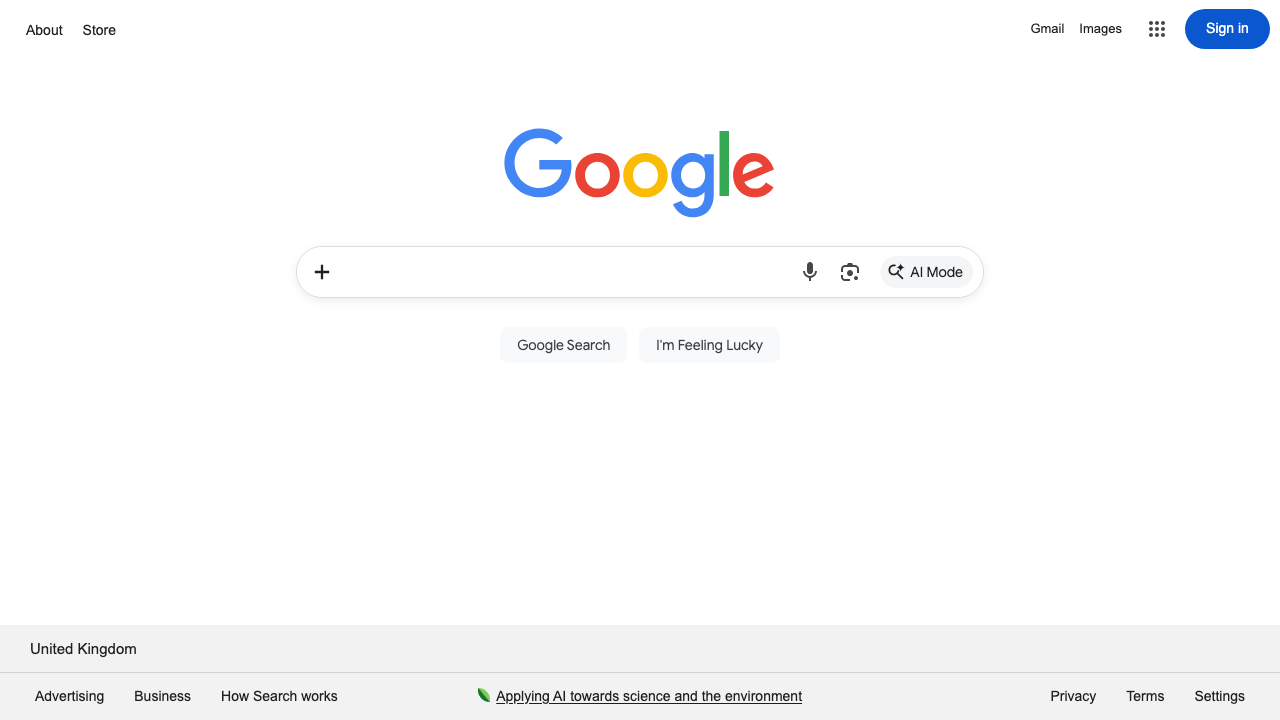Screen dimensions: 1280x720
Task: Open the Settings menu in footer
Action: 1219,696
